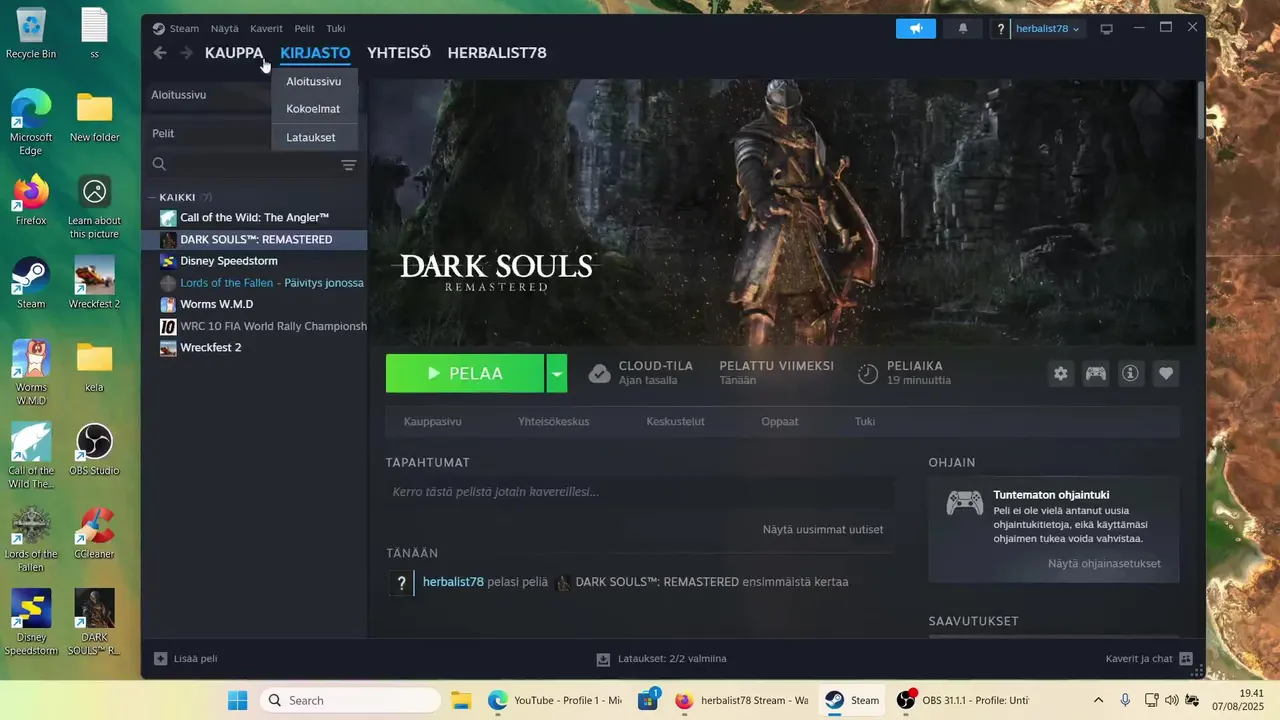Image resolution: width=1280 pixels, height=720 pixels.
Task: Switch to OBS taskbar item
Action: [963, 700]
